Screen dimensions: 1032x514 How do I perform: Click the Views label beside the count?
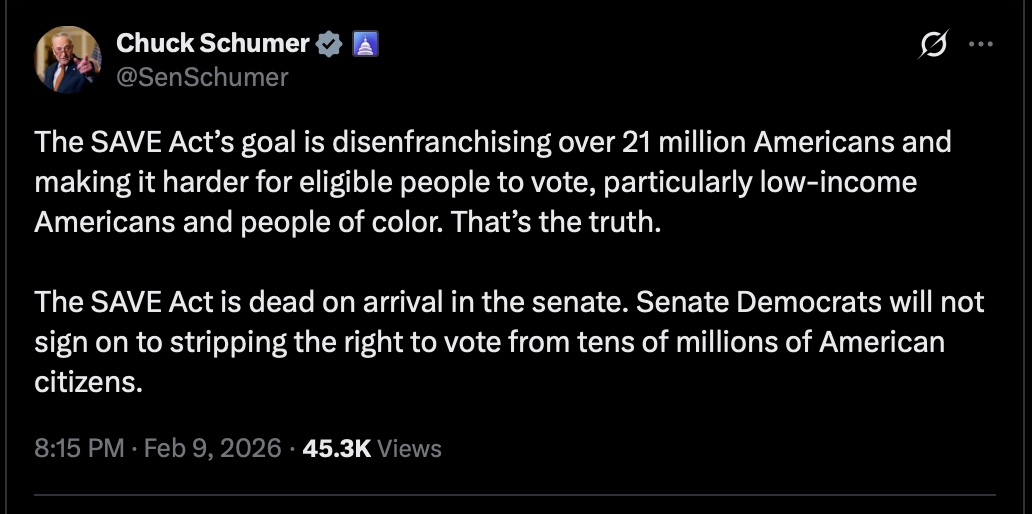click(x=410, y=448)
